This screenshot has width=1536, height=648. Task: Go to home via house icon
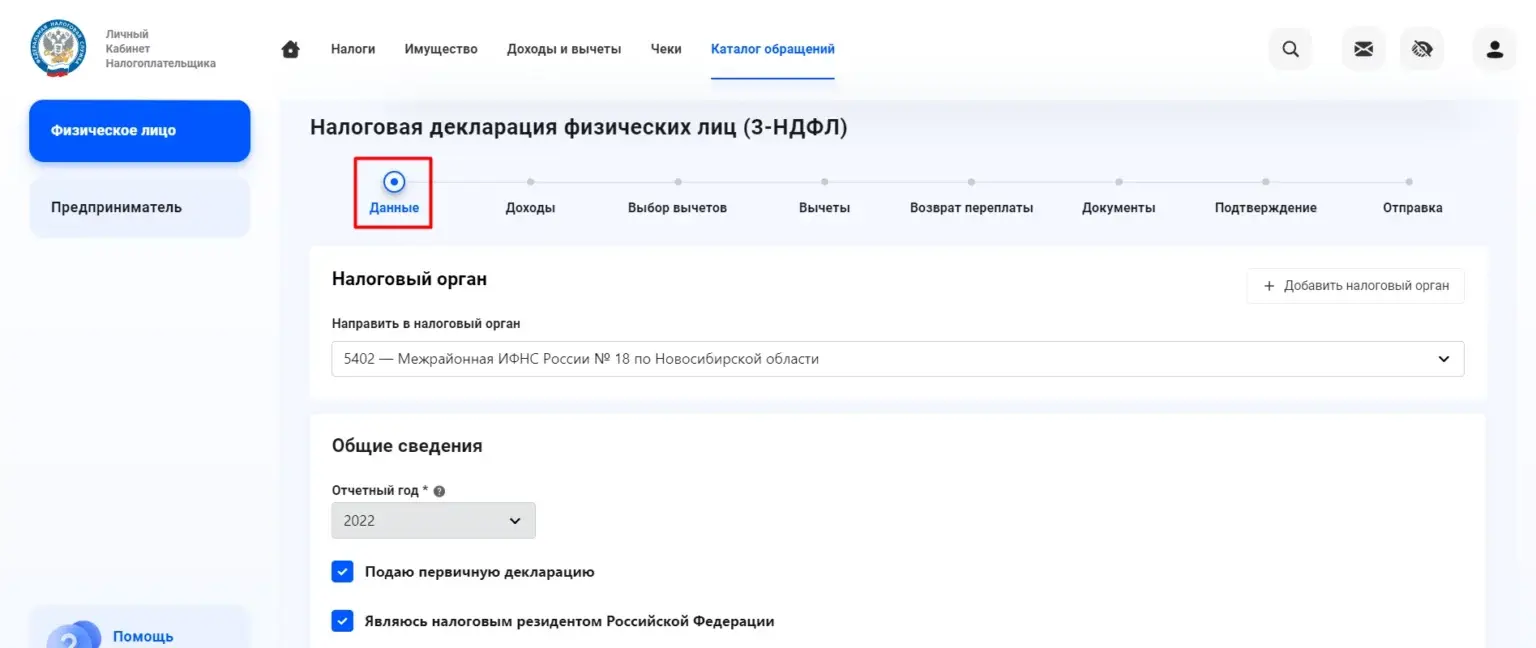[291, 49]
